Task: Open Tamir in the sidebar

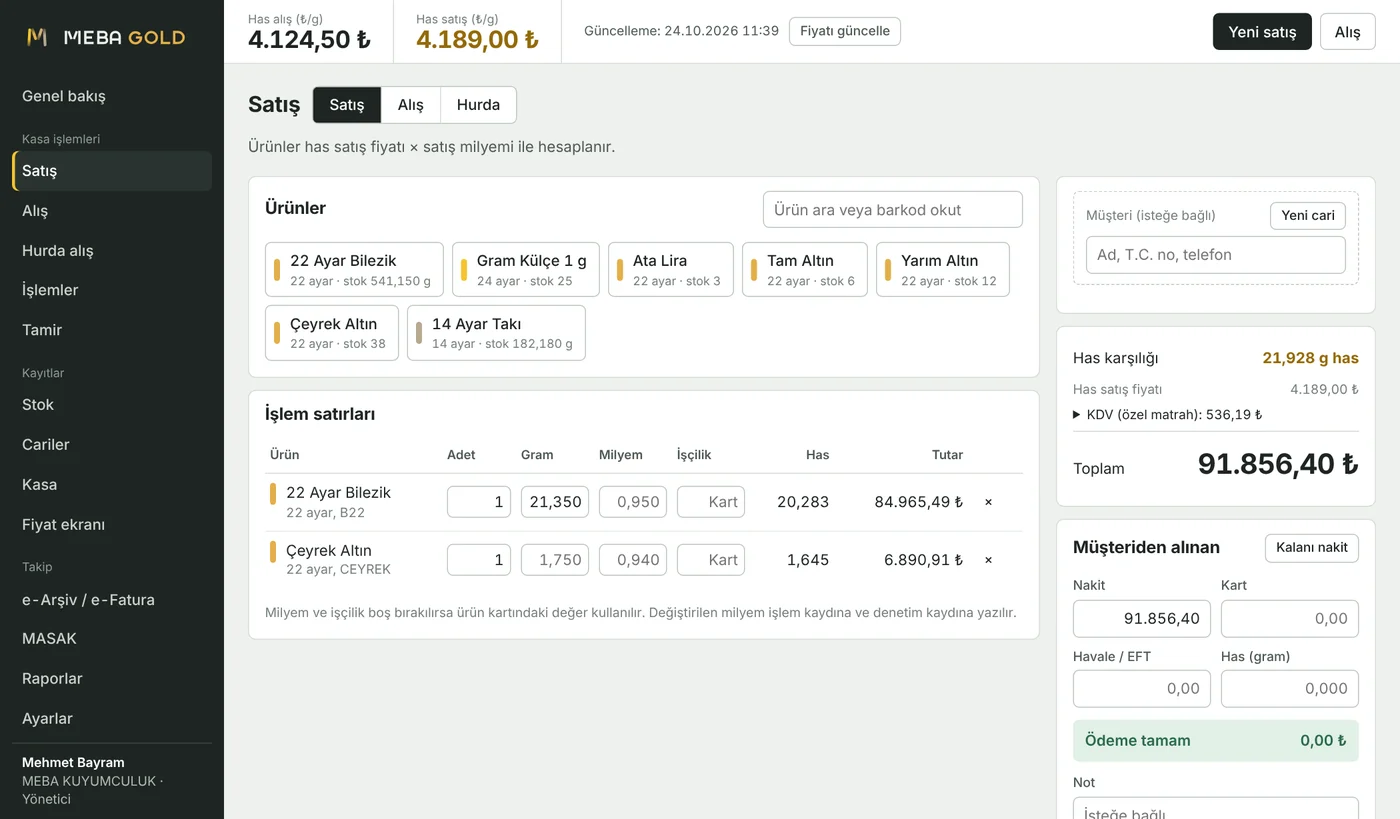Action: 112,330
